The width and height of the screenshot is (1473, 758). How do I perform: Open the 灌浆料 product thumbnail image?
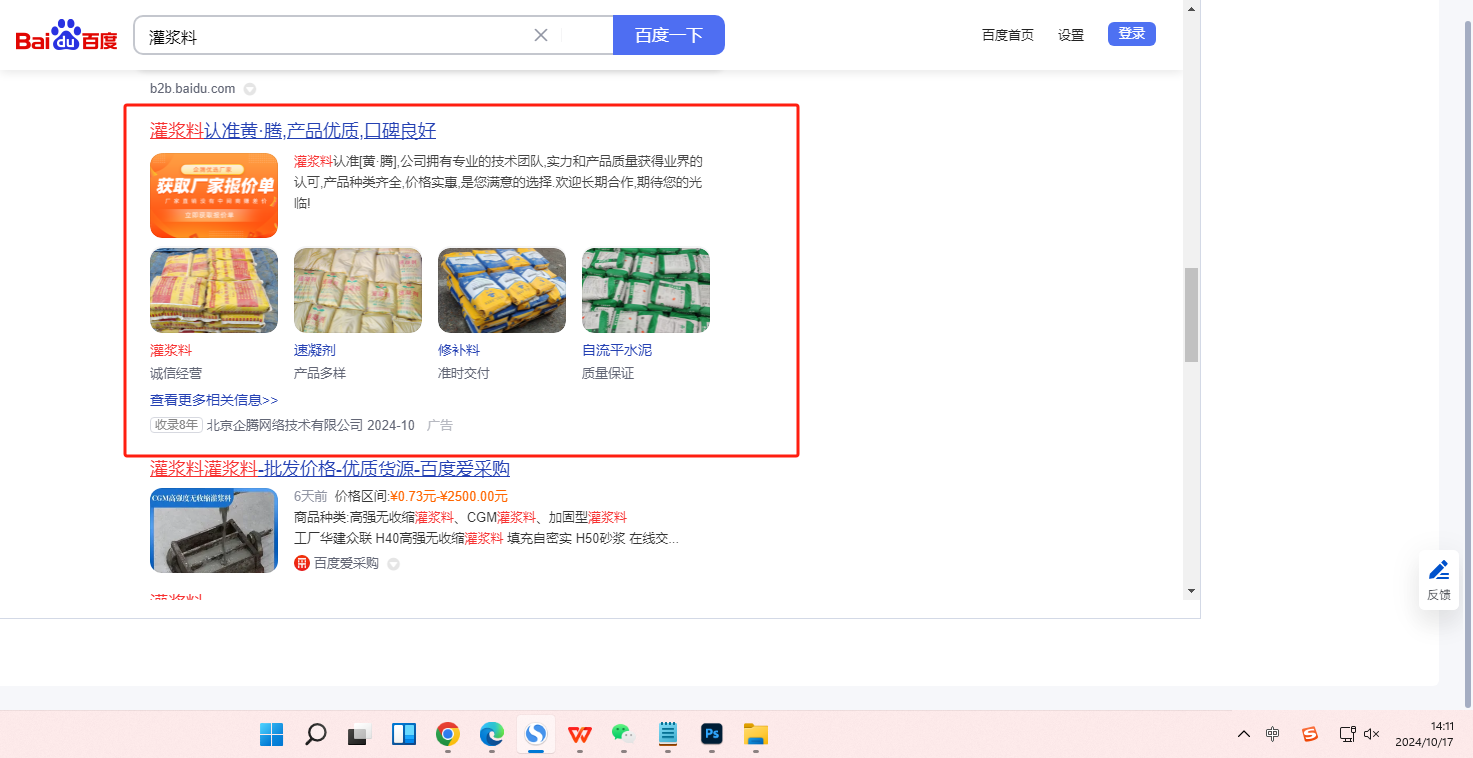click(214, 291)
